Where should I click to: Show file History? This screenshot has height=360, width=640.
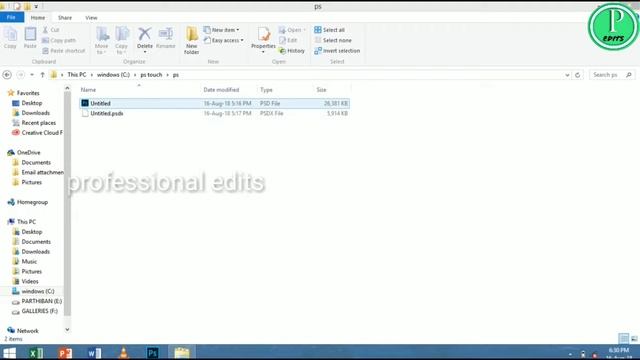[292, 51]
